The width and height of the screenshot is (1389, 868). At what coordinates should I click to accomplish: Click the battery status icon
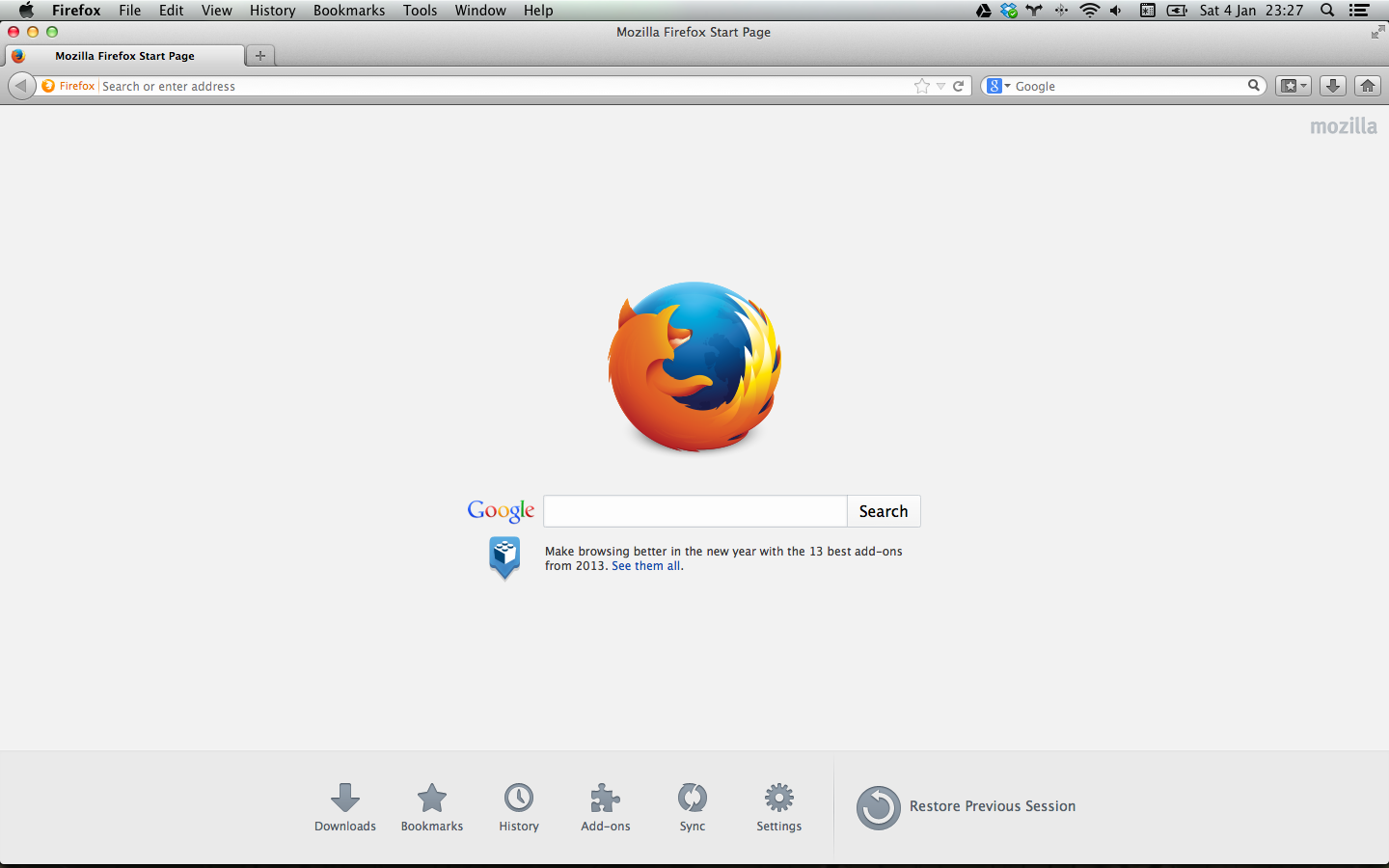pos(1177,11)
